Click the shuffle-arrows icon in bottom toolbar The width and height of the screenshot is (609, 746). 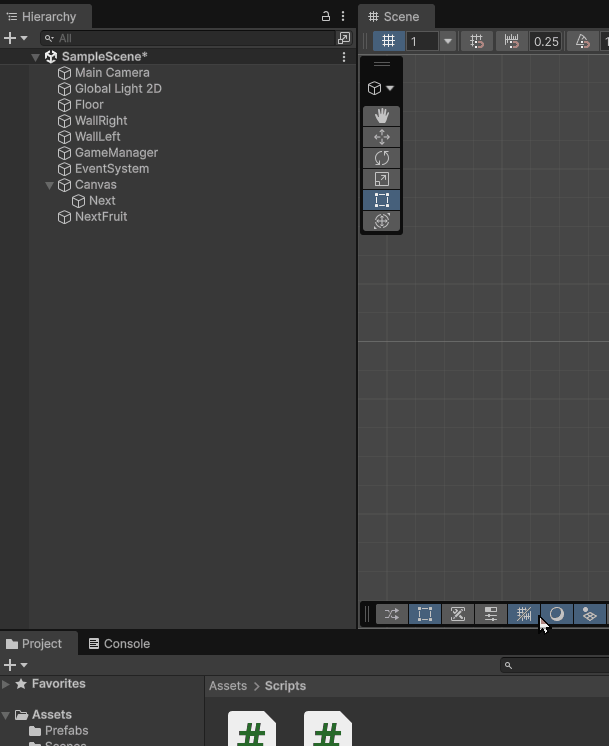[x=392, y=614]
